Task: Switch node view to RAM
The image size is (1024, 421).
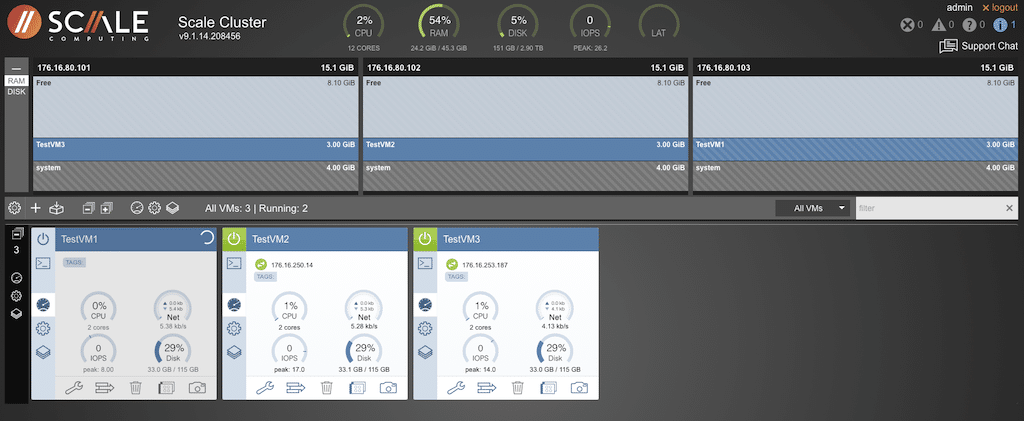Action: pyautogui.click(x=16, y=81)
